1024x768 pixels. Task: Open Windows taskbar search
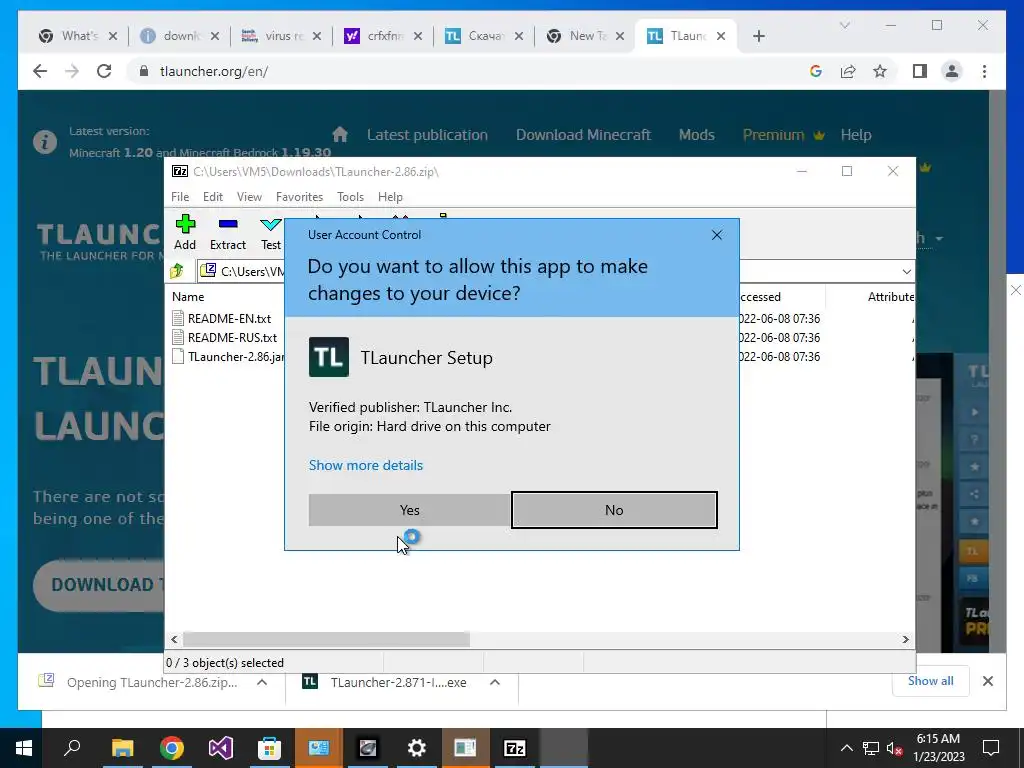72,748
